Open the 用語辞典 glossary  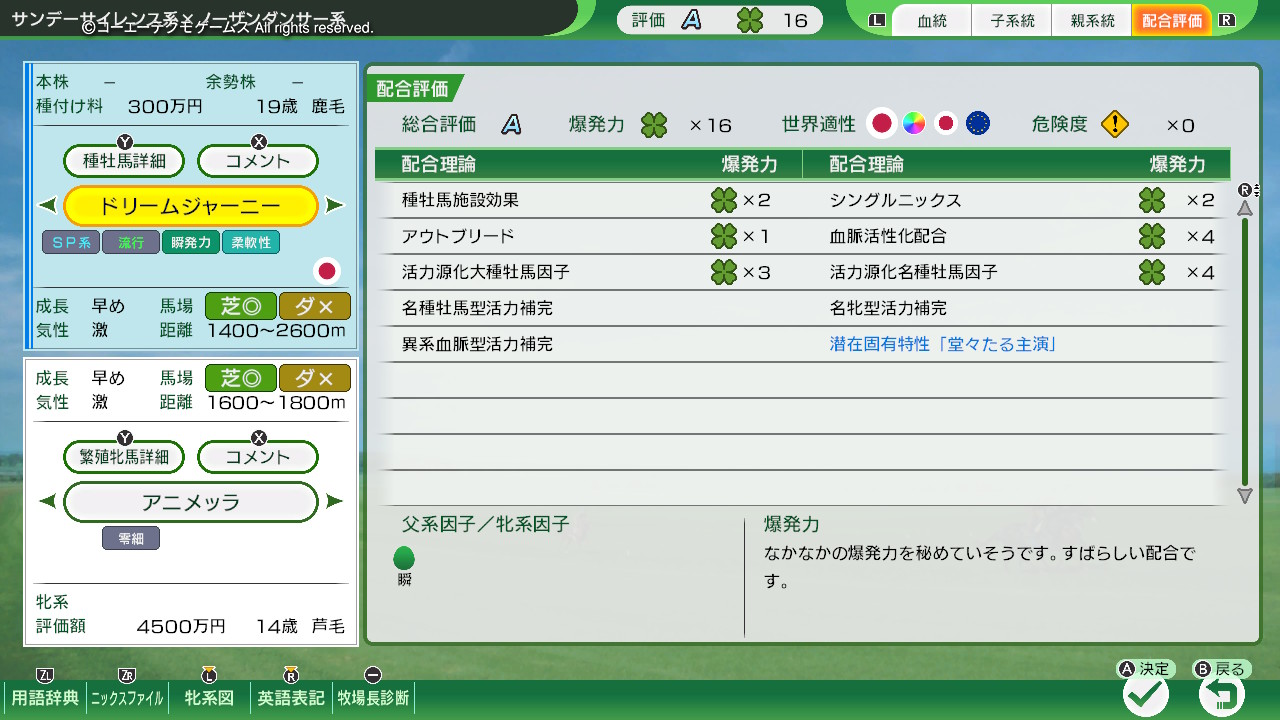click(45, 698)
